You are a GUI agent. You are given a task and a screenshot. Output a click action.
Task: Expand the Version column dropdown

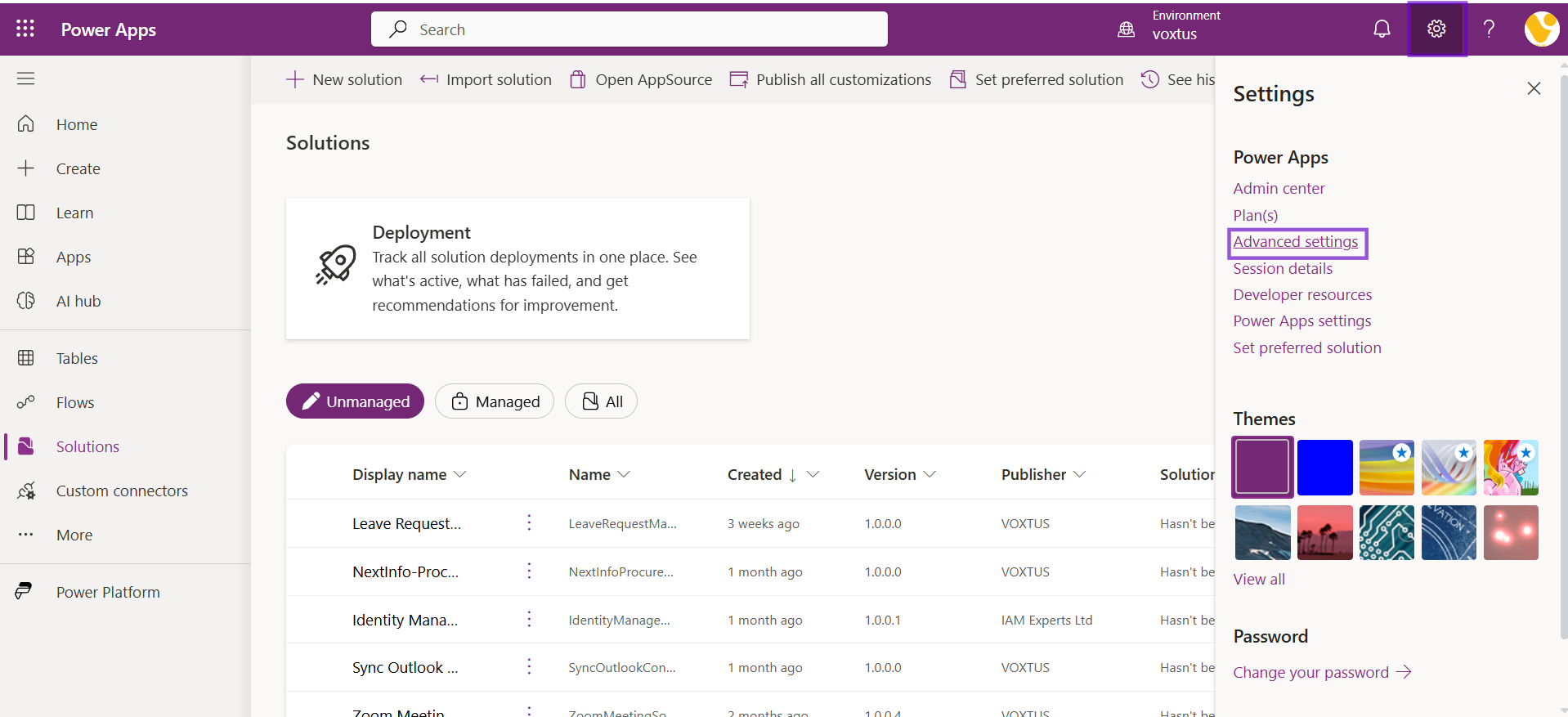[x=930, y=474]
